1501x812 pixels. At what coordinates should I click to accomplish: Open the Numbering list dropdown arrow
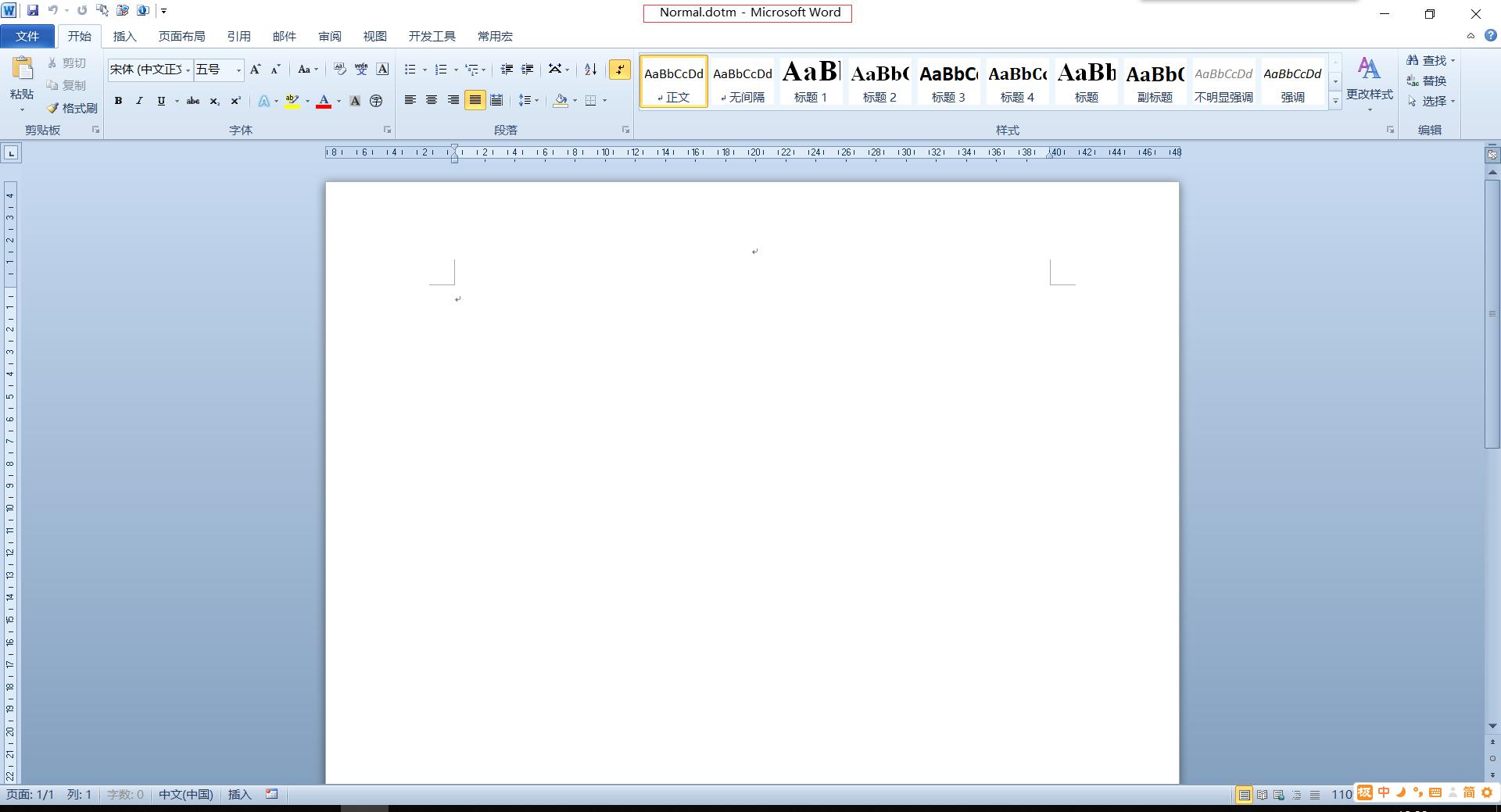[x=456, y=70]
